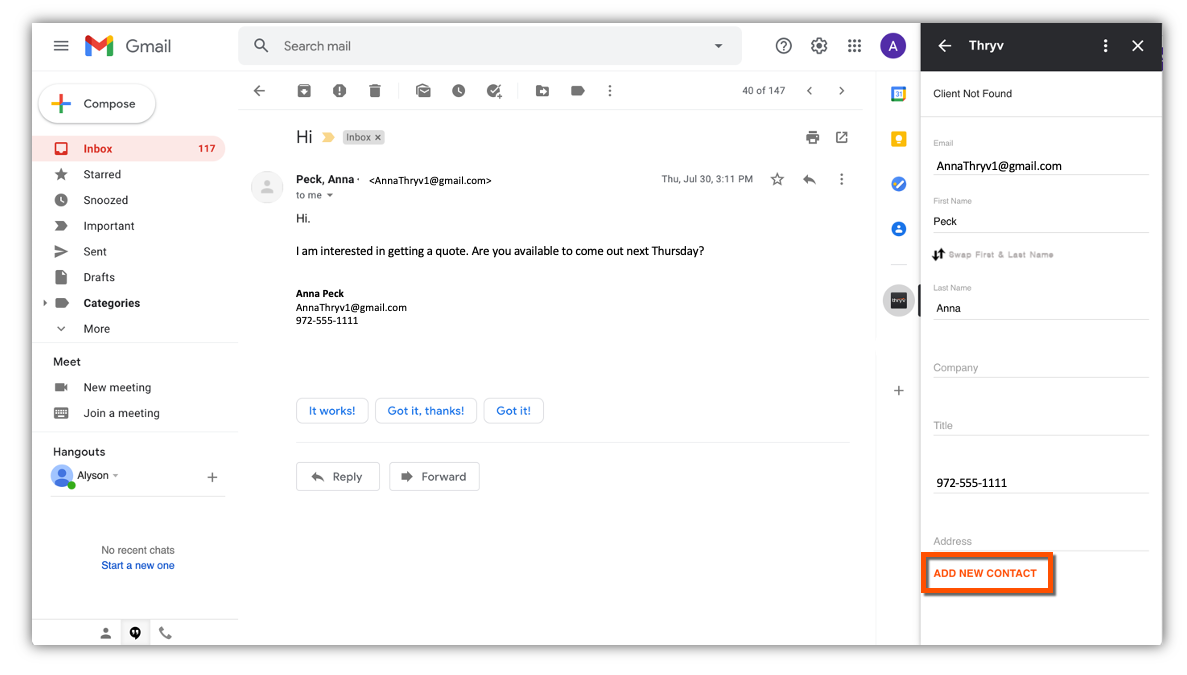This screenshot has width=1187, height=675.
Task: Open email in a new window
Action: click(x=842, y=137)
